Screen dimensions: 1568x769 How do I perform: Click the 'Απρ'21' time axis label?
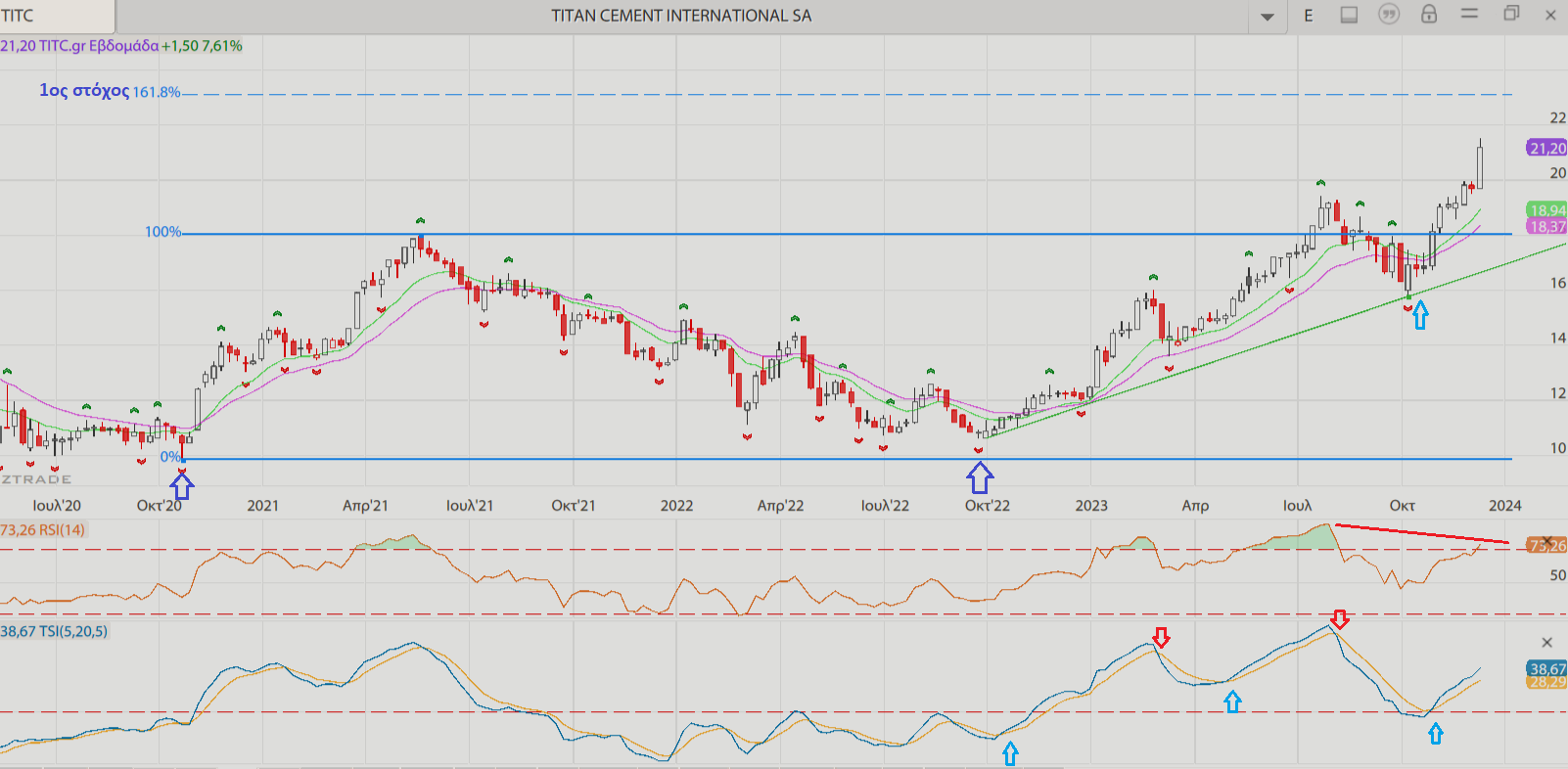click(365, 506)
